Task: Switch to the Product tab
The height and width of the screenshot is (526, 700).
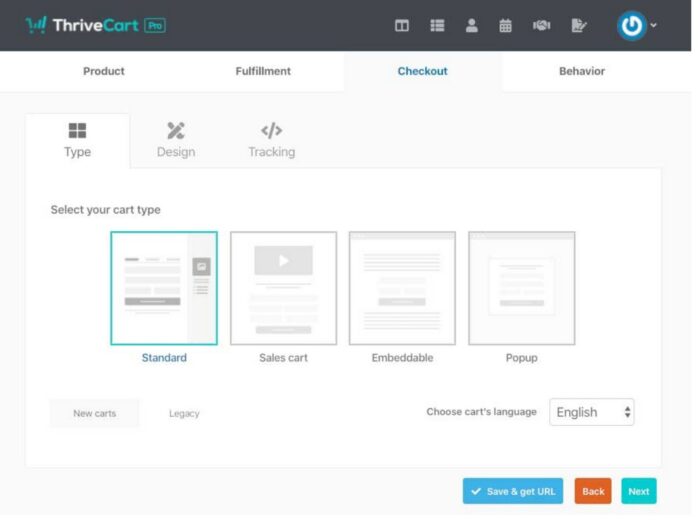Action: pos(104,71)
